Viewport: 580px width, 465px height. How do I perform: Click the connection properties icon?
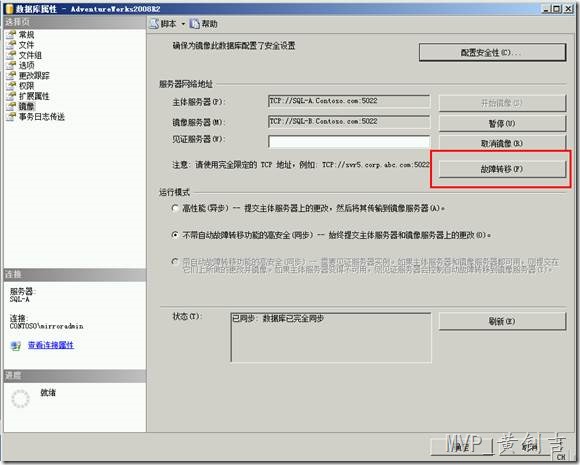(x=16, y=346)
